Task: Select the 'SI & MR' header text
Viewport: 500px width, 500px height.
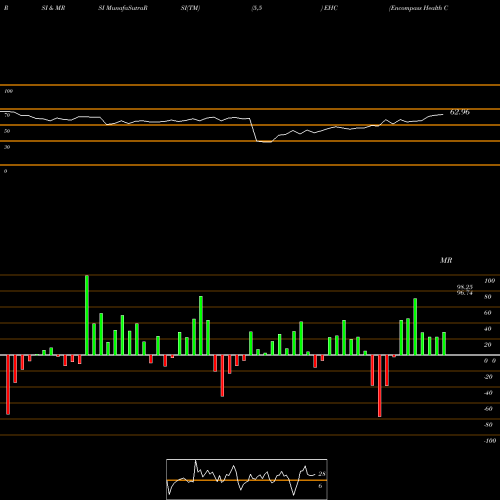Action: 53,8
